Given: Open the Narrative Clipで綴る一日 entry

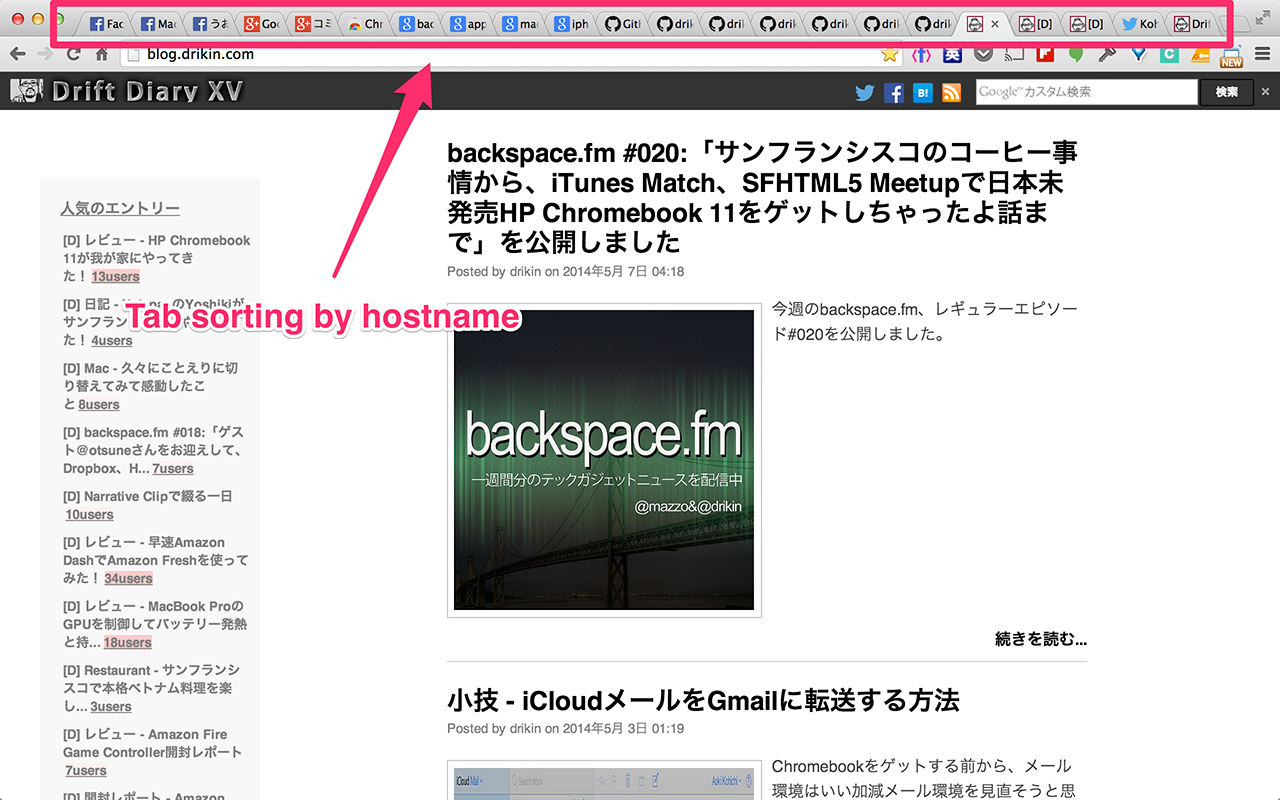Looking at the screenshot, I should tap(147, 496).
